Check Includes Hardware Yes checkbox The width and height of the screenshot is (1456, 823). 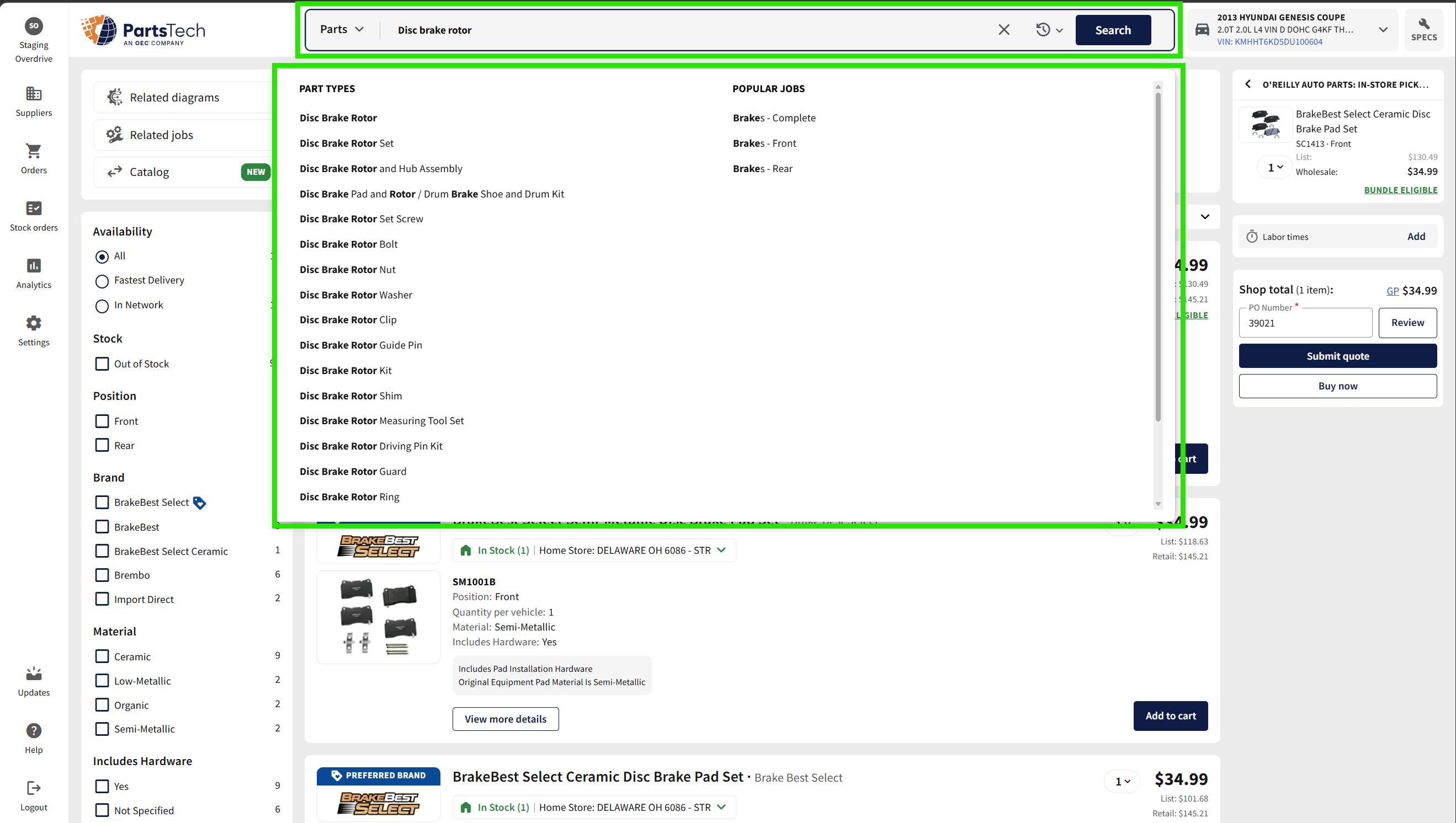click(102, 786)
